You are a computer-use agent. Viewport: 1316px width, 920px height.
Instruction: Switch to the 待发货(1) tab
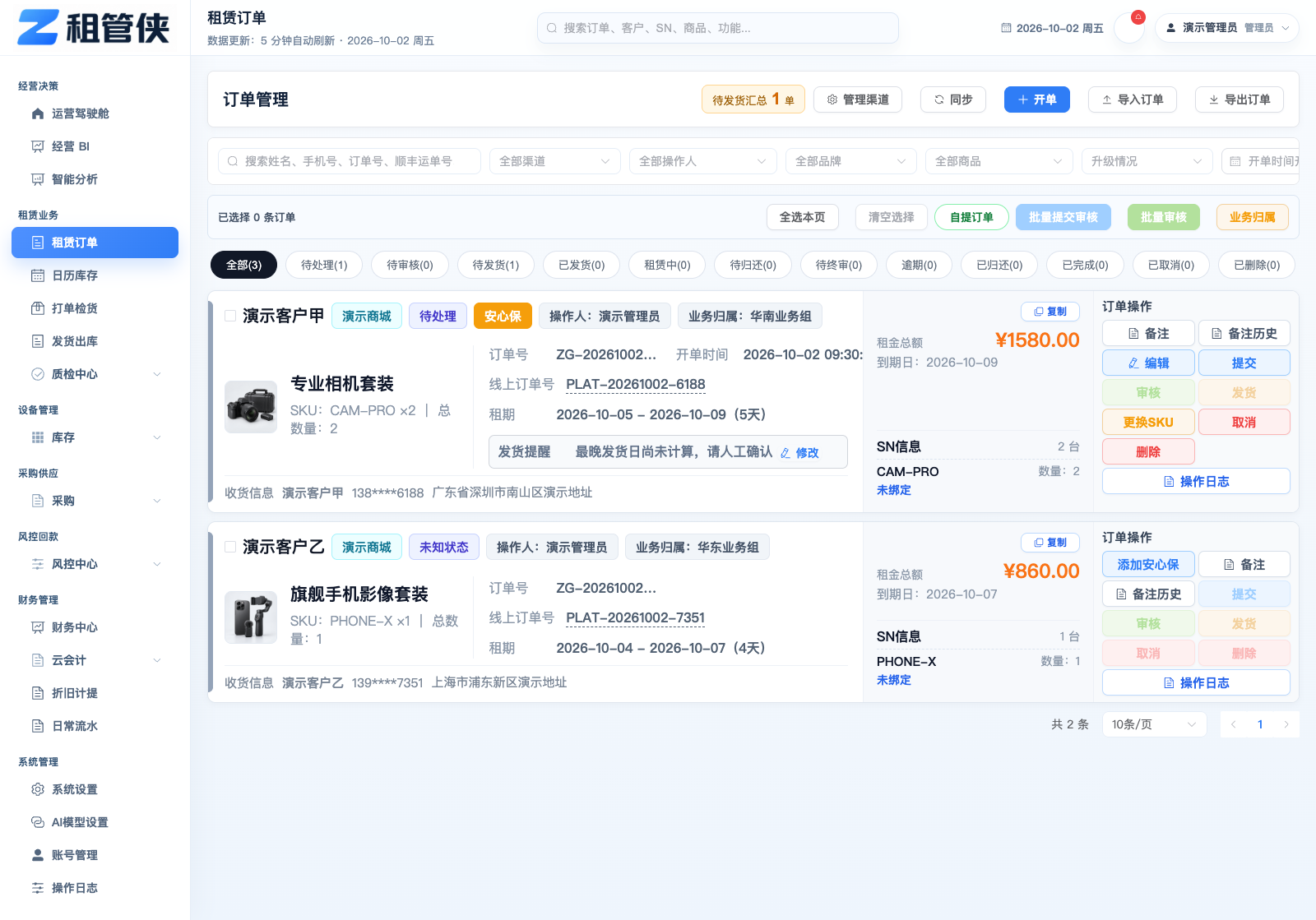click(x=496, y=265)
